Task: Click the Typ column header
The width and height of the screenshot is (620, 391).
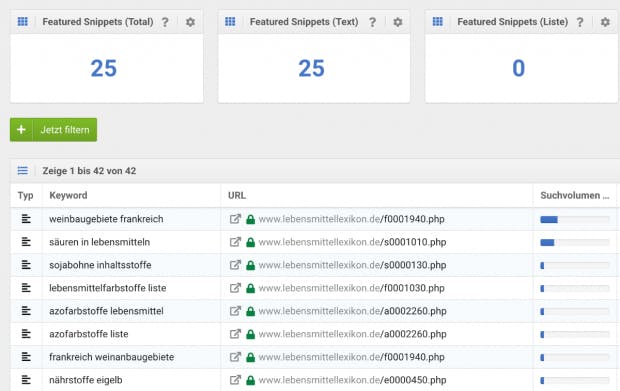Action: [25, 195]
